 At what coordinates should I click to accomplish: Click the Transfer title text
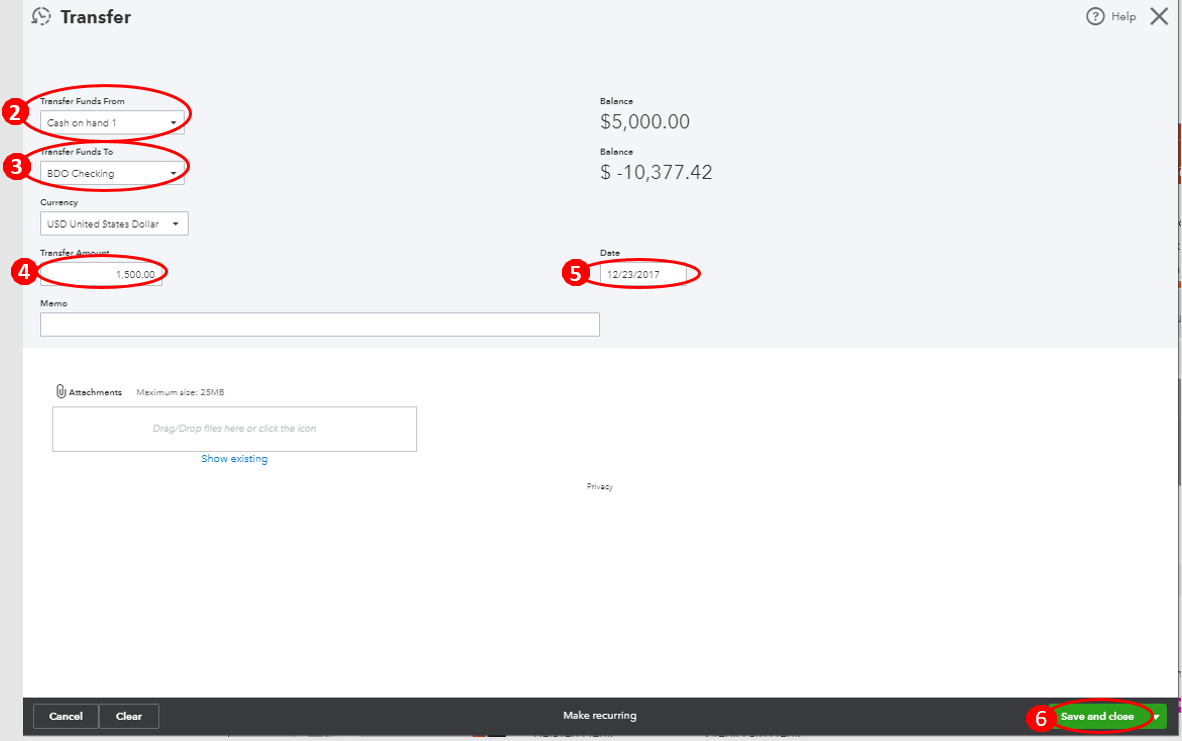(96, 17)
